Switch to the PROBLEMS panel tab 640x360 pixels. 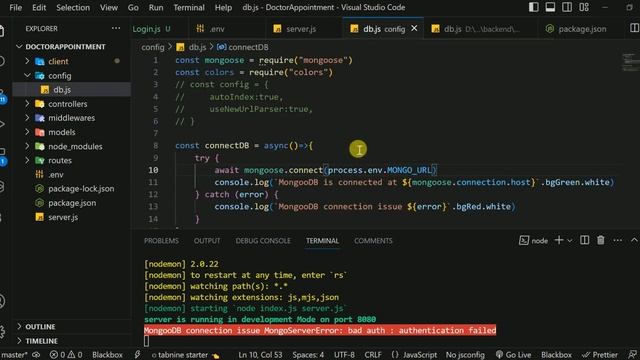(161, 241)
